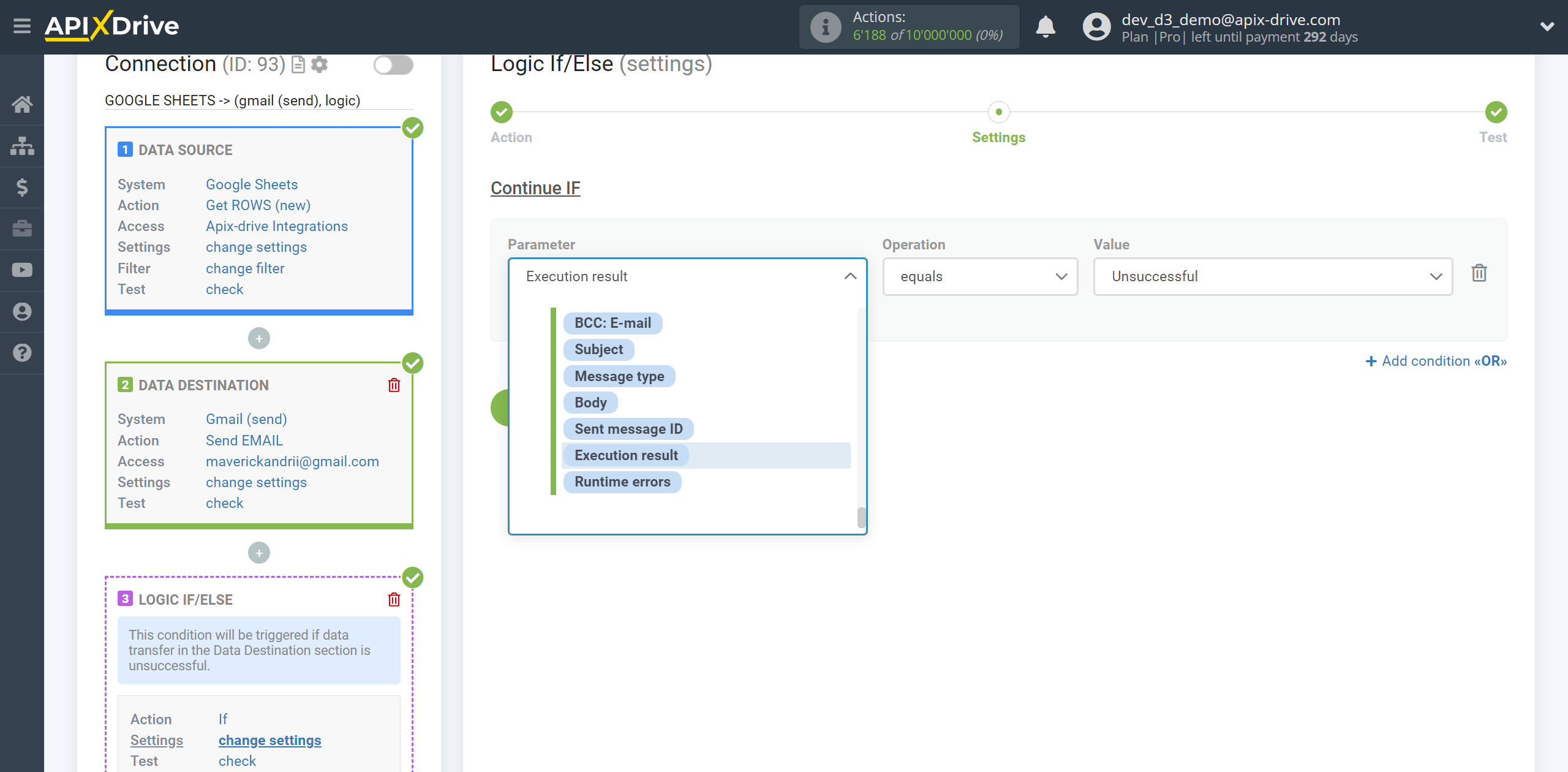Screen dimensions: 1568x772
Task: Click Logic block change settings link
Action: click(x=269, y=740)
